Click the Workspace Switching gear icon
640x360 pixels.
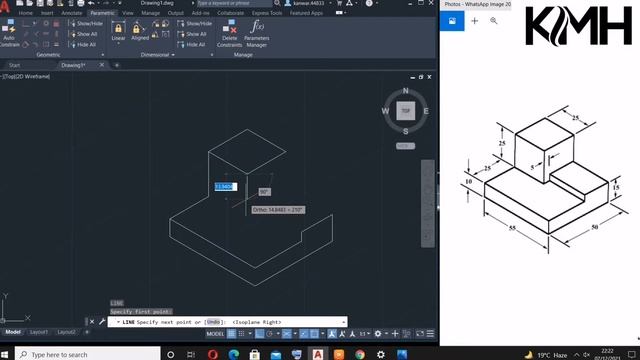point(378,334)
